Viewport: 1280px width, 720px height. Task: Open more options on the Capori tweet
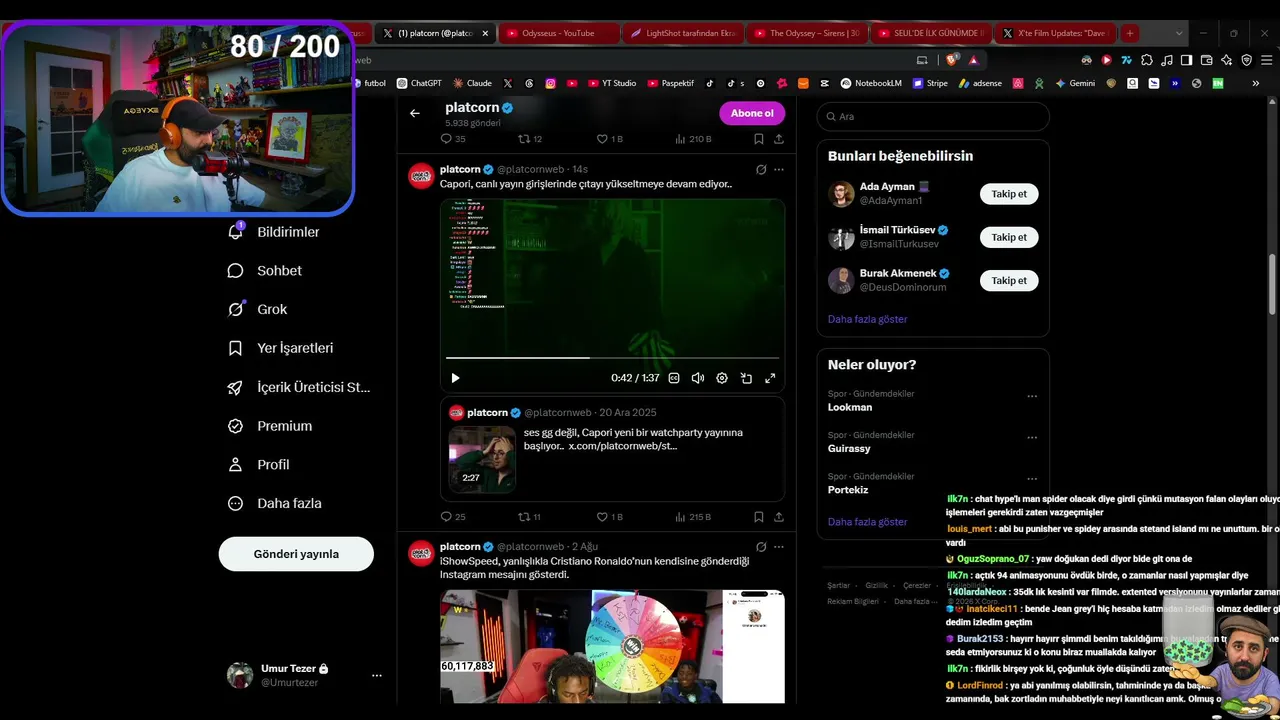pos(779,170)
